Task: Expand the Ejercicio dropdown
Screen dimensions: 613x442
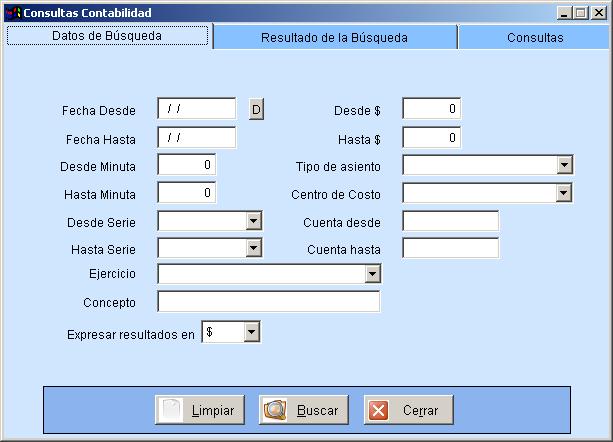Action: [372, 274]
